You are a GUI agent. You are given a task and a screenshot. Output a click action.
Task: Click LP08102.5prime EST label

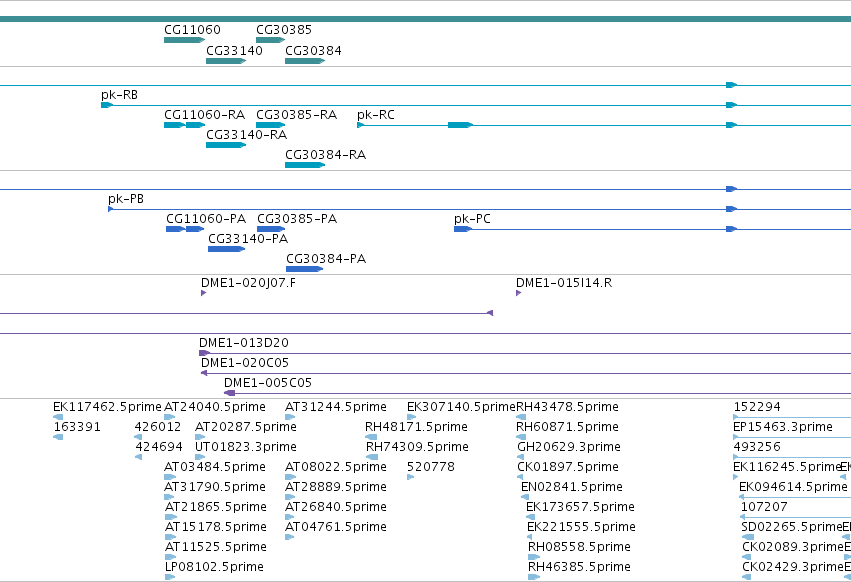[x=214, y=567]
